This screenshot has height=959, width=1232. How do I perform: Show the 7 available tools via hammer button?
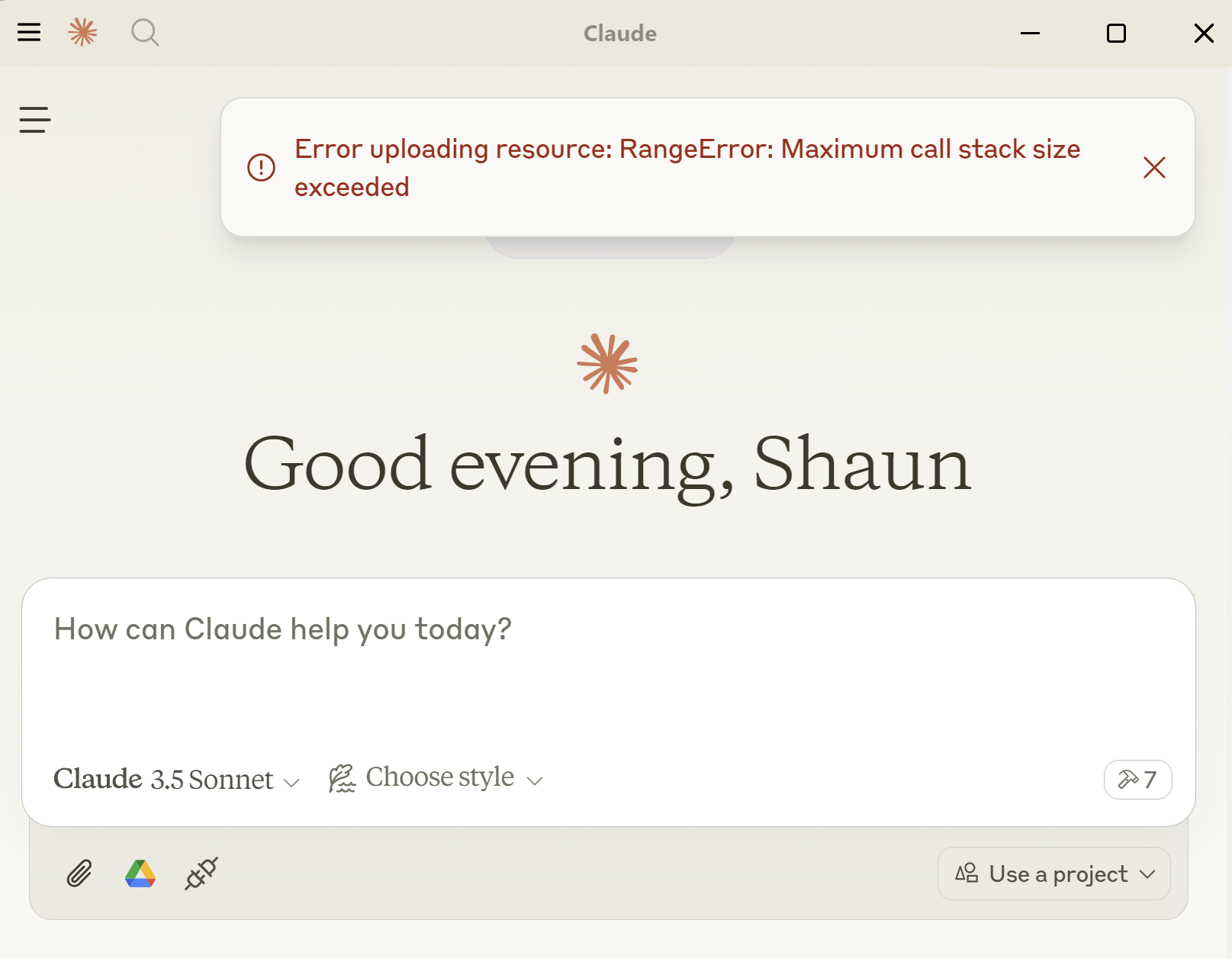click(x=1137, y=780)
